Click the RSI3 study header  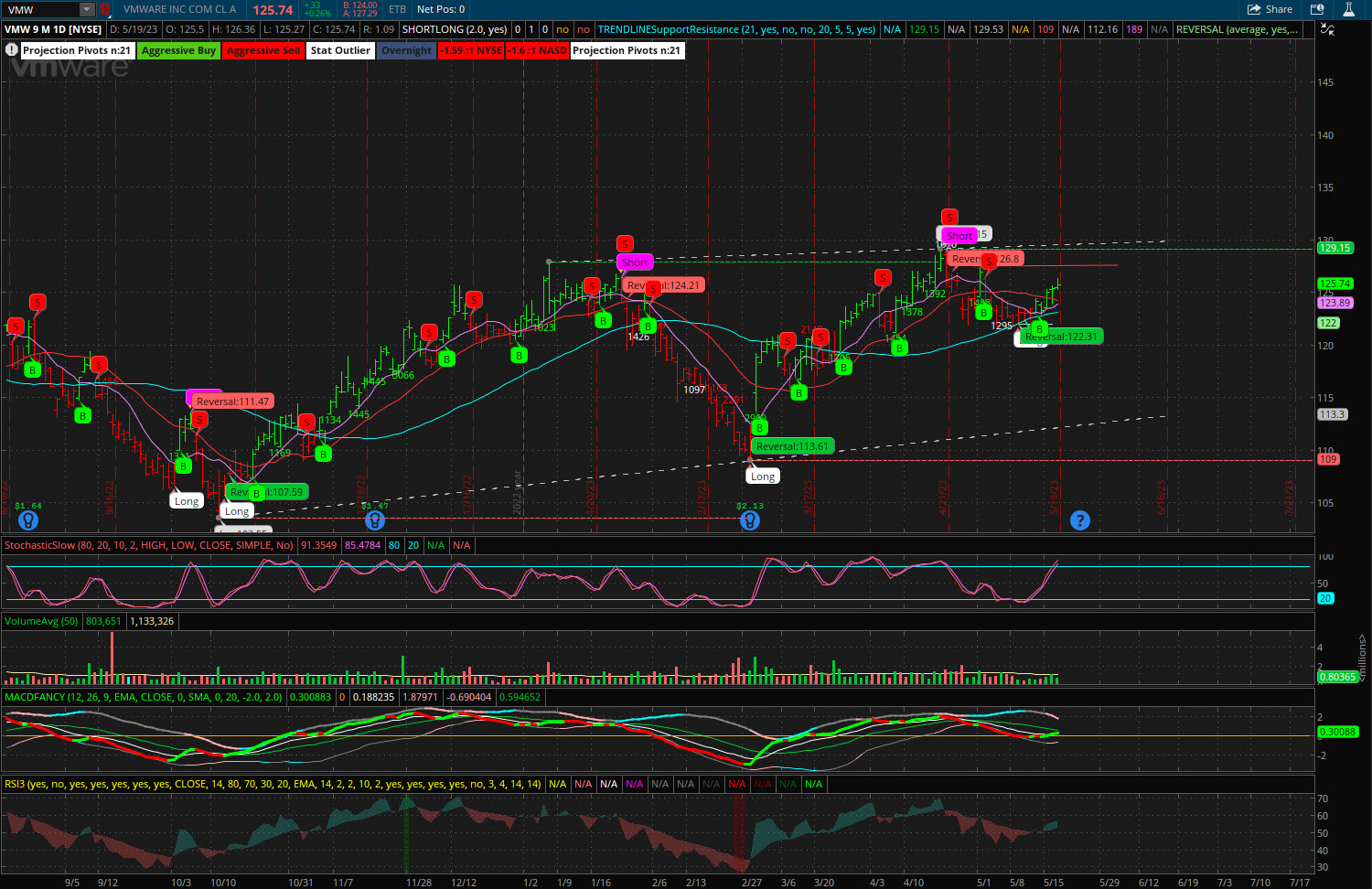pos(273,784)
